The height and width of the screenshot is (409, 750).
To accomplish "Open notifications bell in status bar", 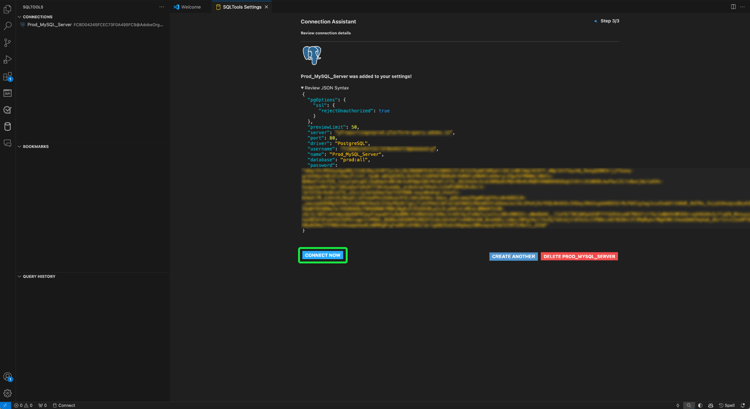I will click(x=743, y=405).
